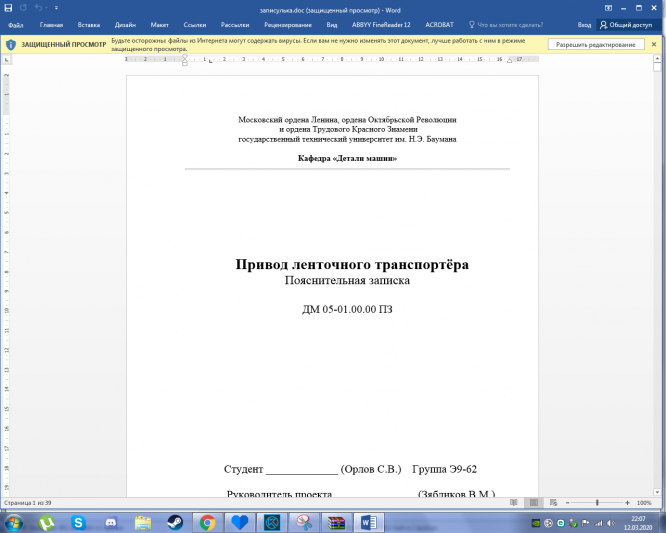Viewport: 666px width, 533px height.
Task: Click 'Страница 1 из 39' in status bar
Action: point(28,503)
